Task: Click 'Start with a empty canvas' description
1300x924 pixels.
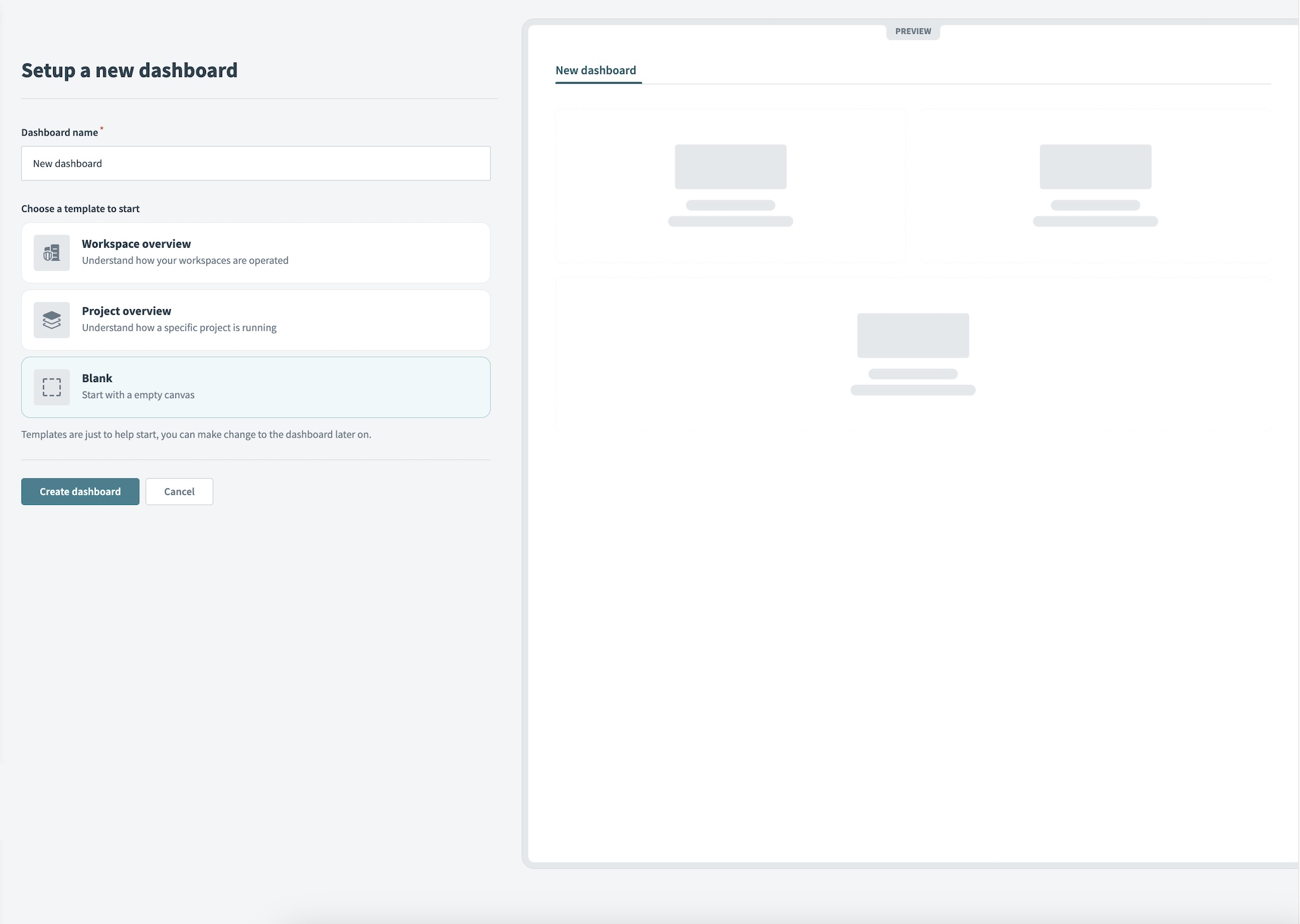Action: click(x=138, y=395)
